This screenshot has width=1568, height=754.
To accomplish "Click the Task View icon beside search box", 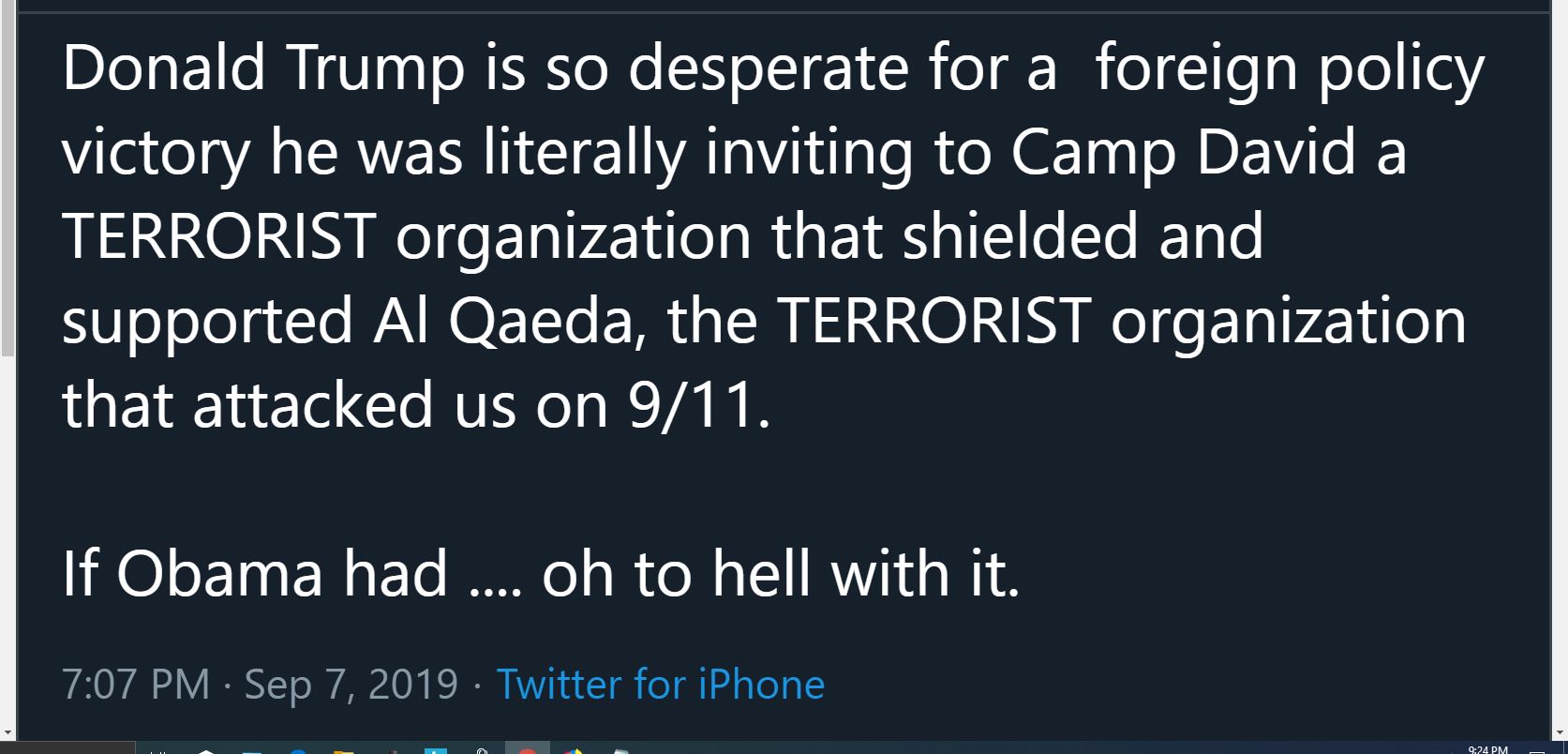I will 158,751.
